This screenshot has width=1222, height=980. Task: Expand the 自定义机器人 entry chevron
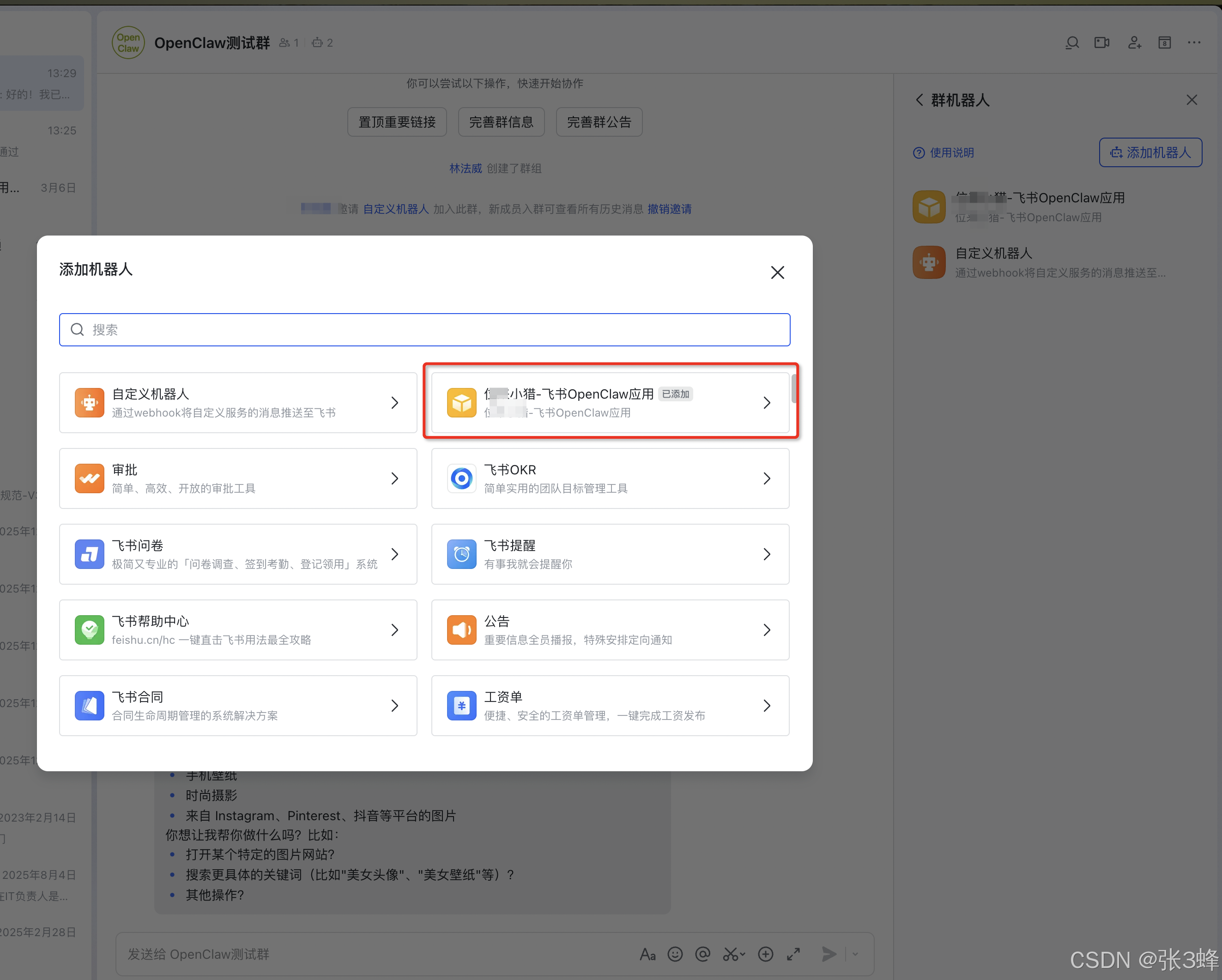[x=395, y=402]
